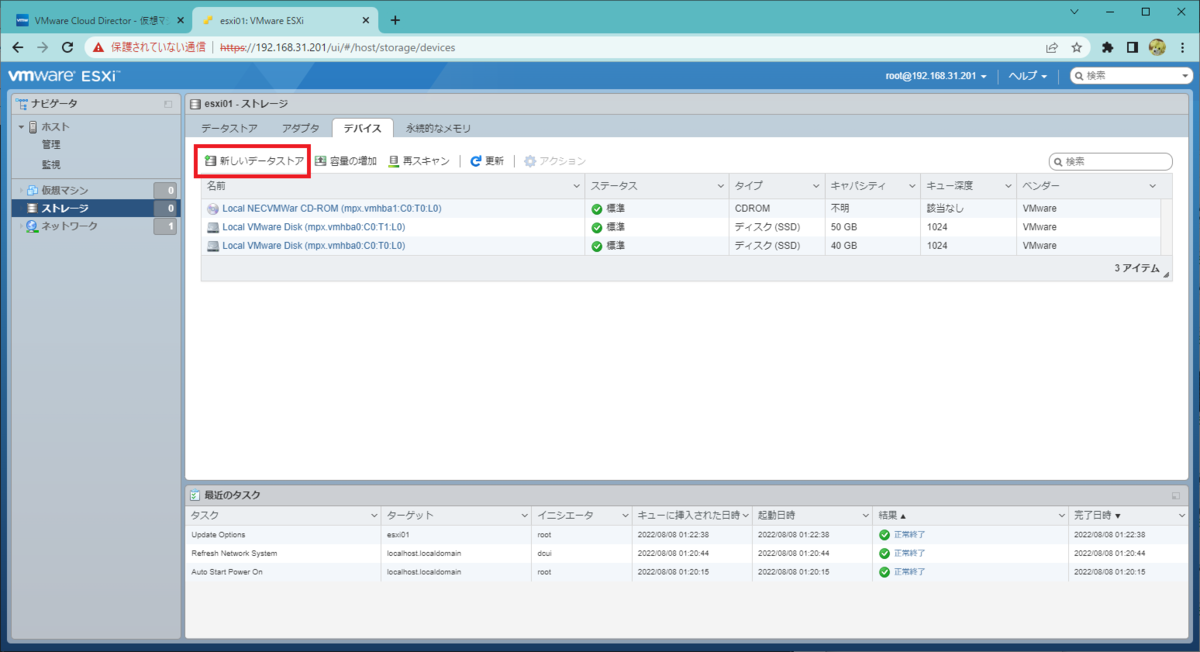Click the Refresh (更新) toolbar button
Screen dimensions: 1200x652
coord(487,161)
